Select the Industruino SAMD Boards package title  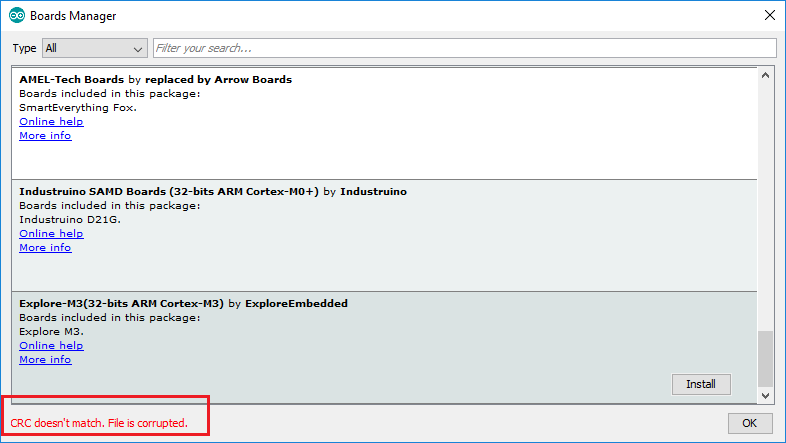(x=169, y=191)
